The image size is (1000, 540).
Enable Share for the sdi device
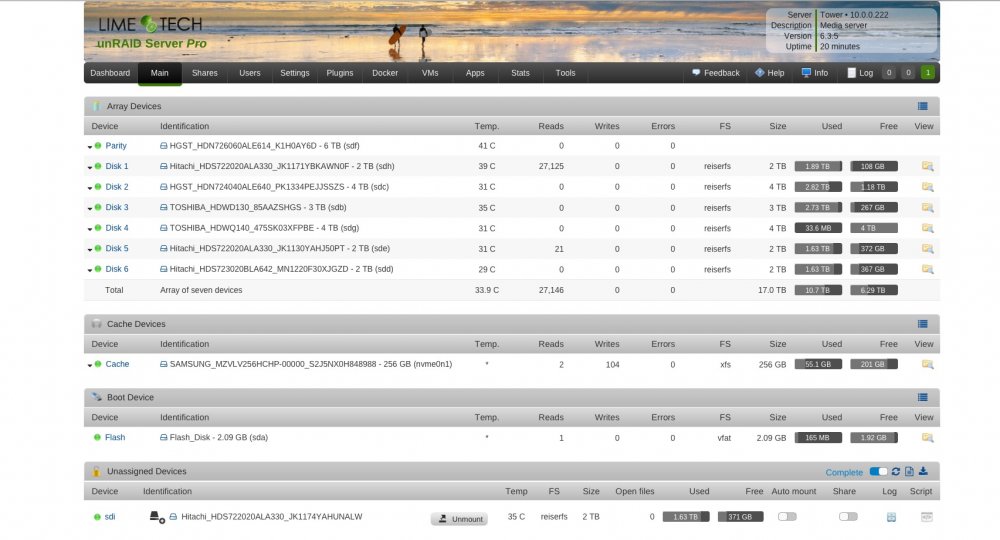coord(848,517)
